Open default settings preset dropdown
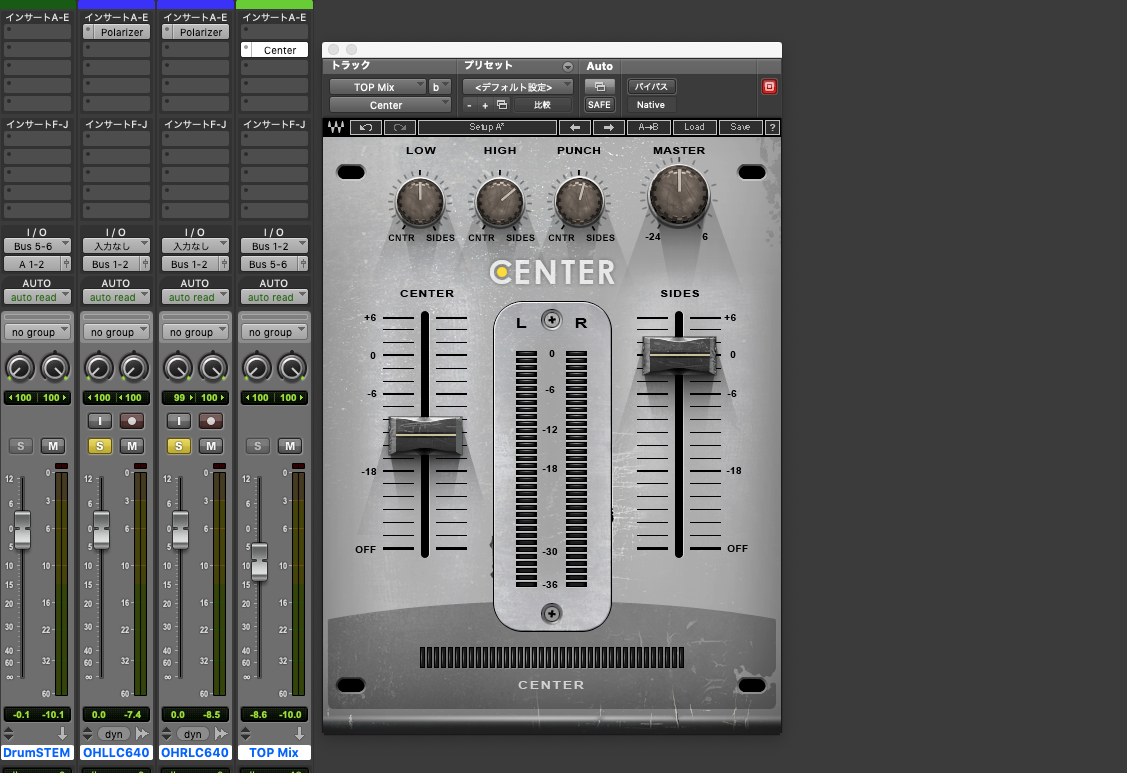1127x773 pixels. pyautogui.click(x=518, y=87)
